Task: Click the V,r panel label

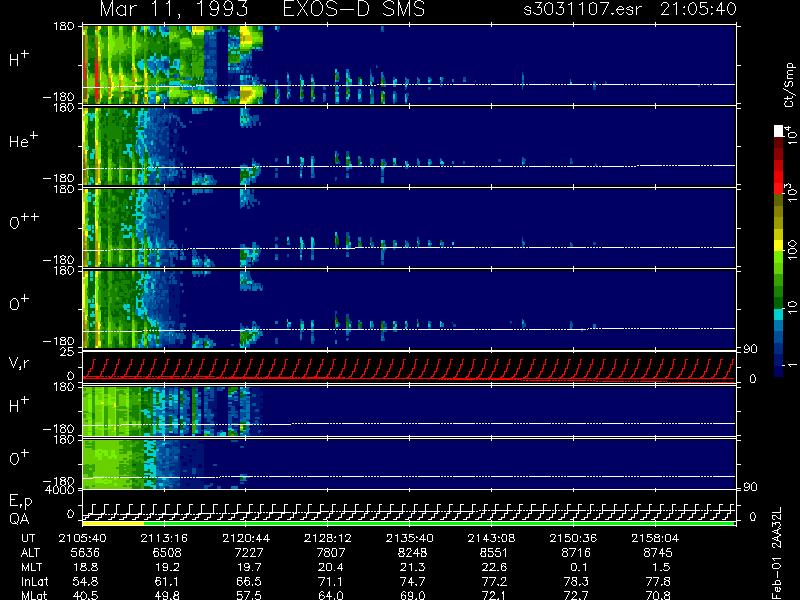Action: click(19, 363)
